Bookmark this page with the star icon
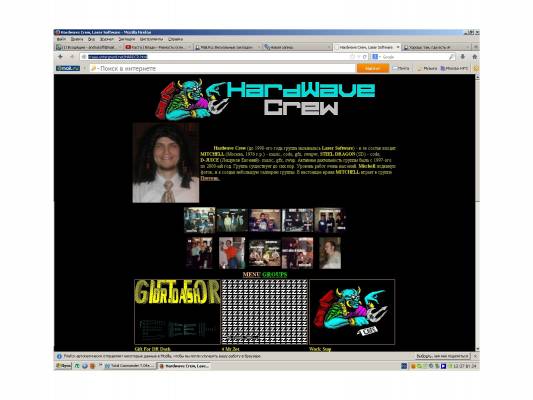 pos(352,57)
